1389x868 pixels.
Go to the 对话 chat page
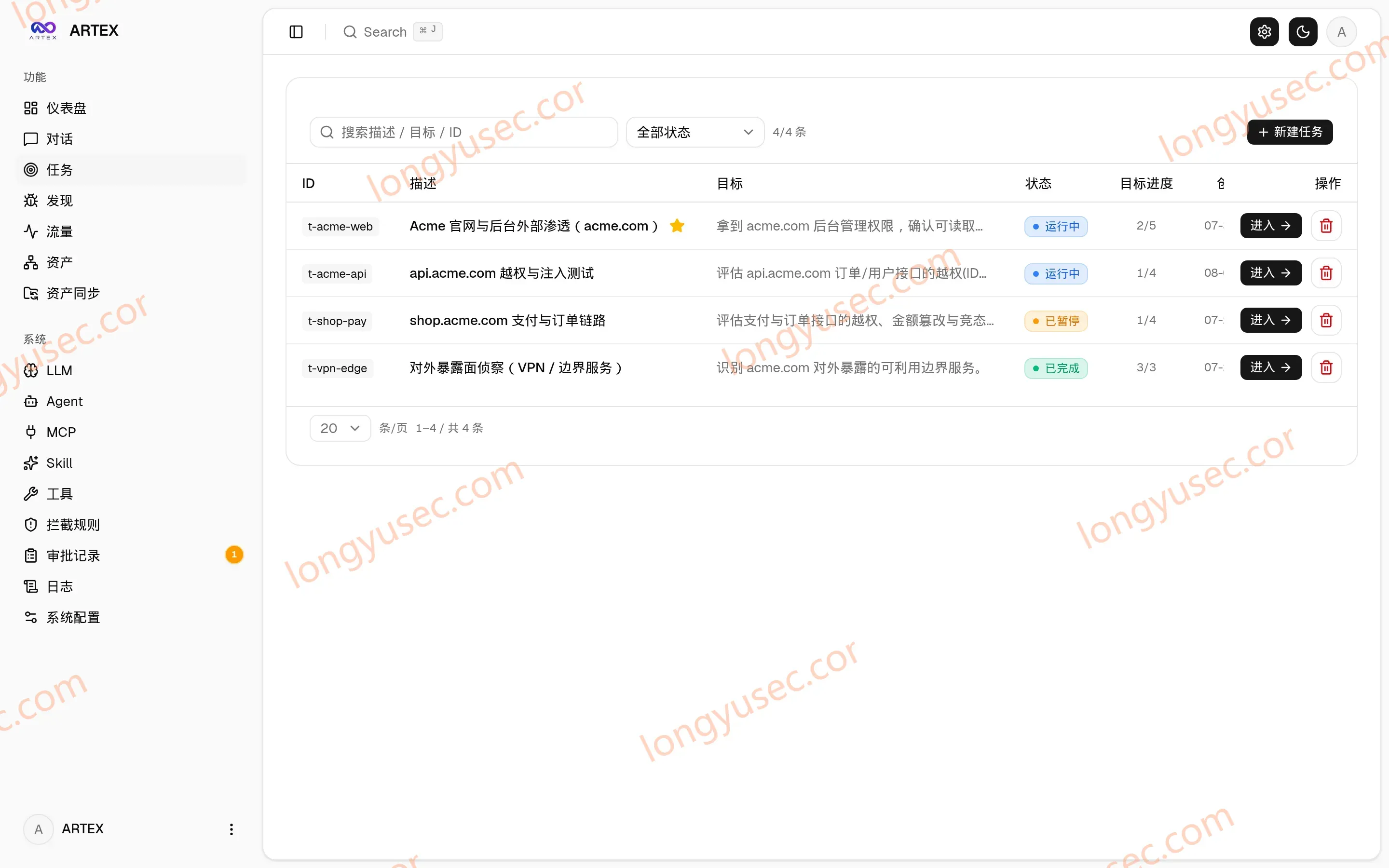131,139
